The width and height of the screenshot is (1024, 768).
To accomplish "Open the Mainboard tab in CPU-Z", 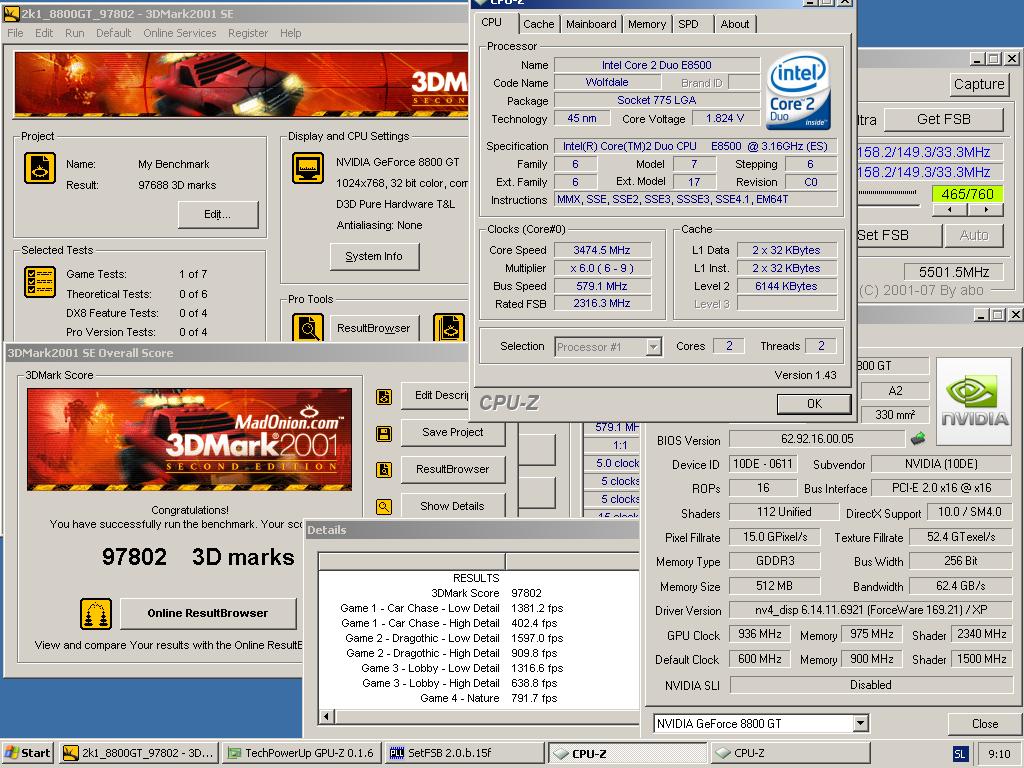I will (591, 24).
